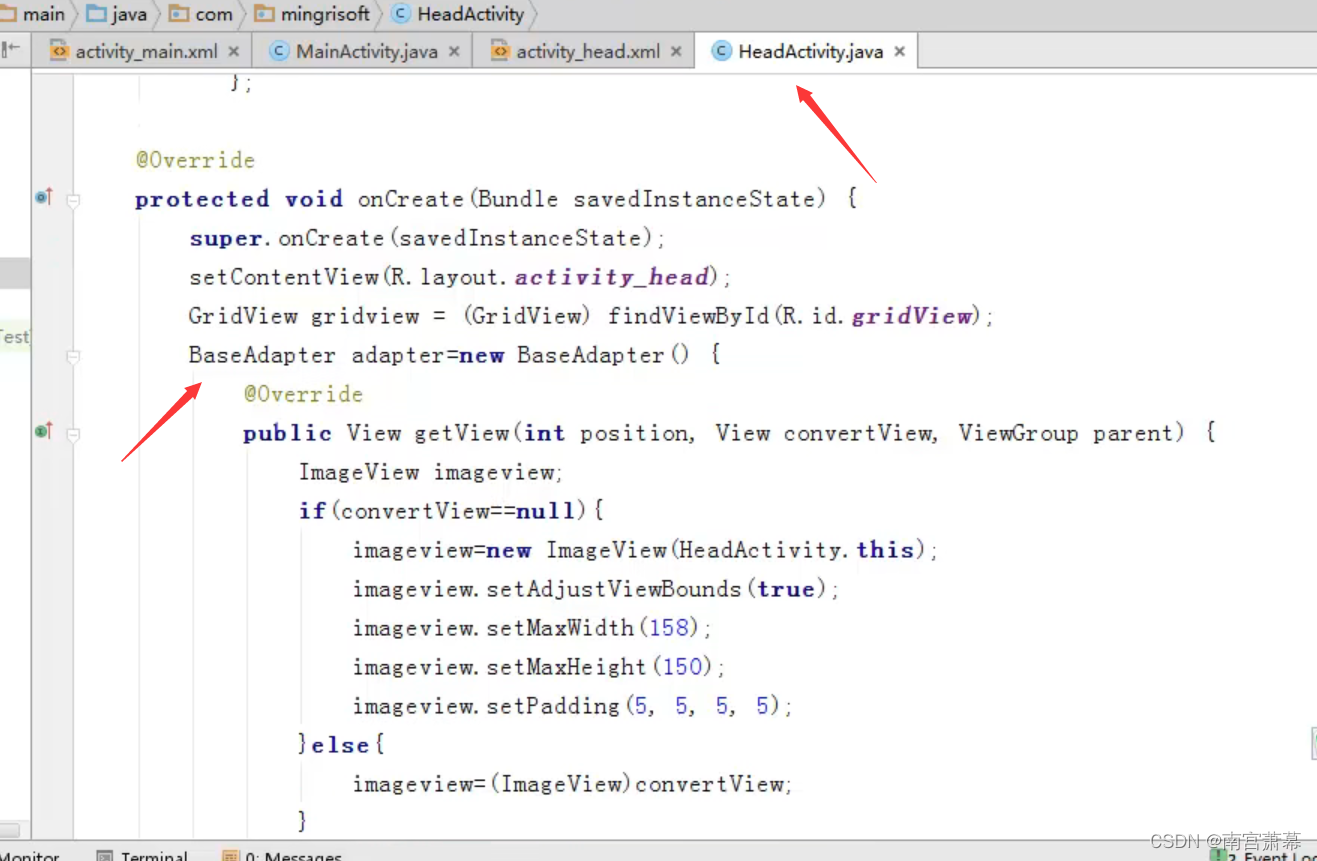
Task: Click the HeadActivity class icon in breadcrumb
Action: 402,14
